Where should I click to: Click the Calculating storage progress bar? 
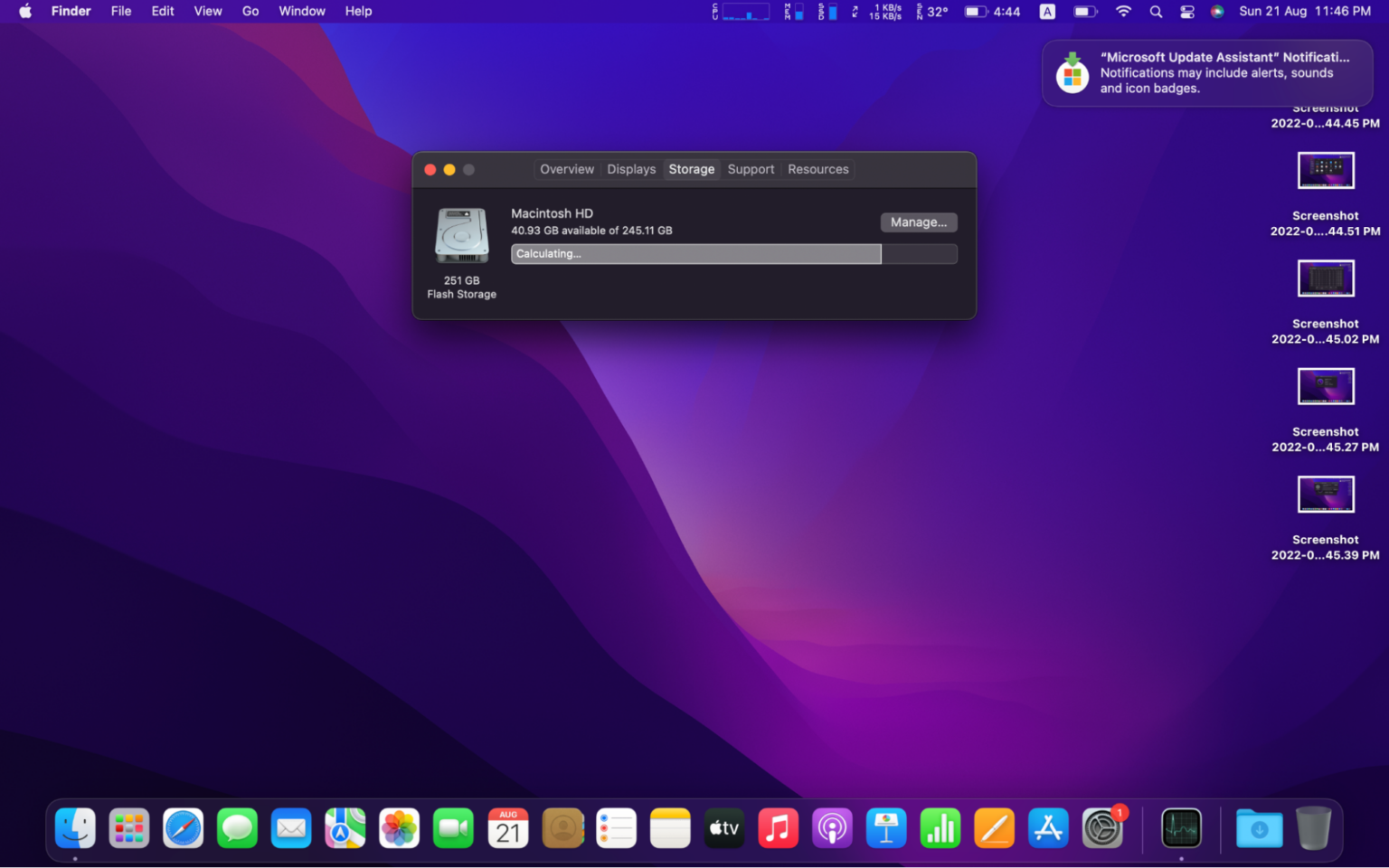pyautogui.click(x=695, y=254)
